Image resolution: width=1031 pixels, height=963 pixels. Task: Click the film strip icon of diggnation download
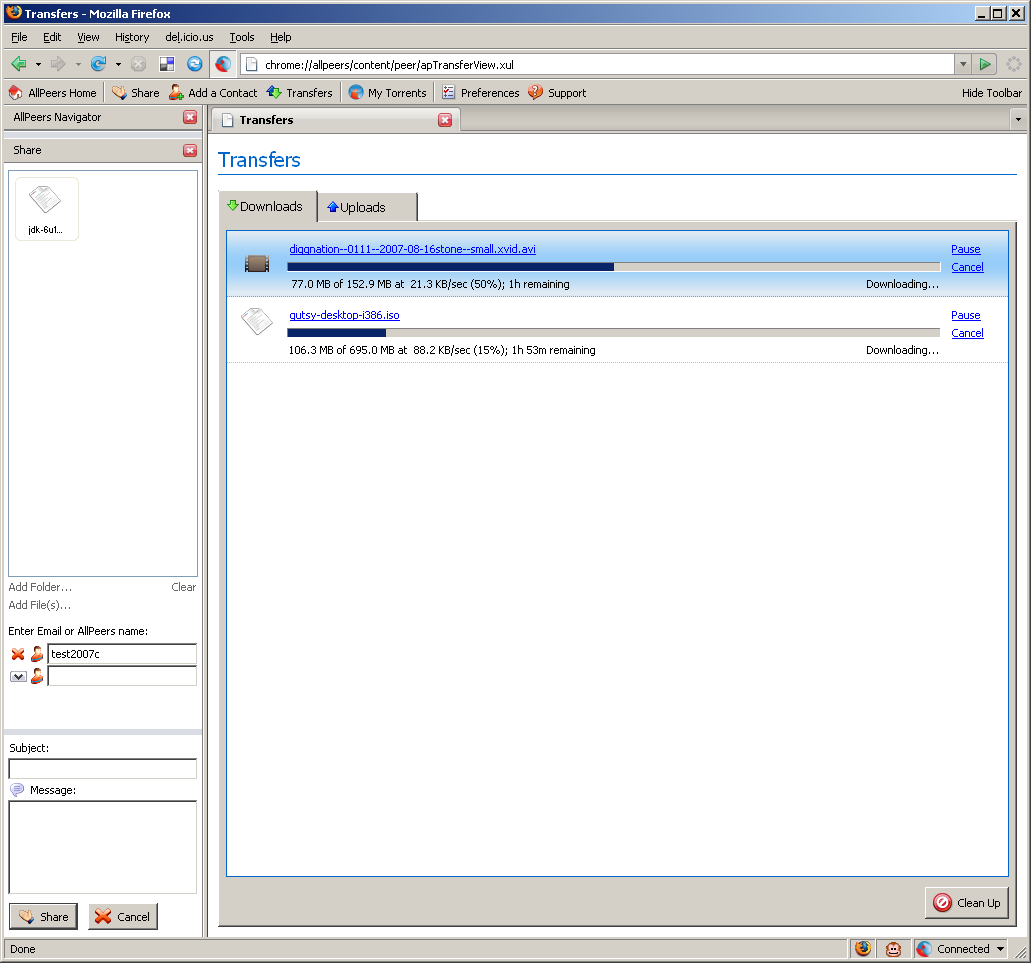point(257,264)
